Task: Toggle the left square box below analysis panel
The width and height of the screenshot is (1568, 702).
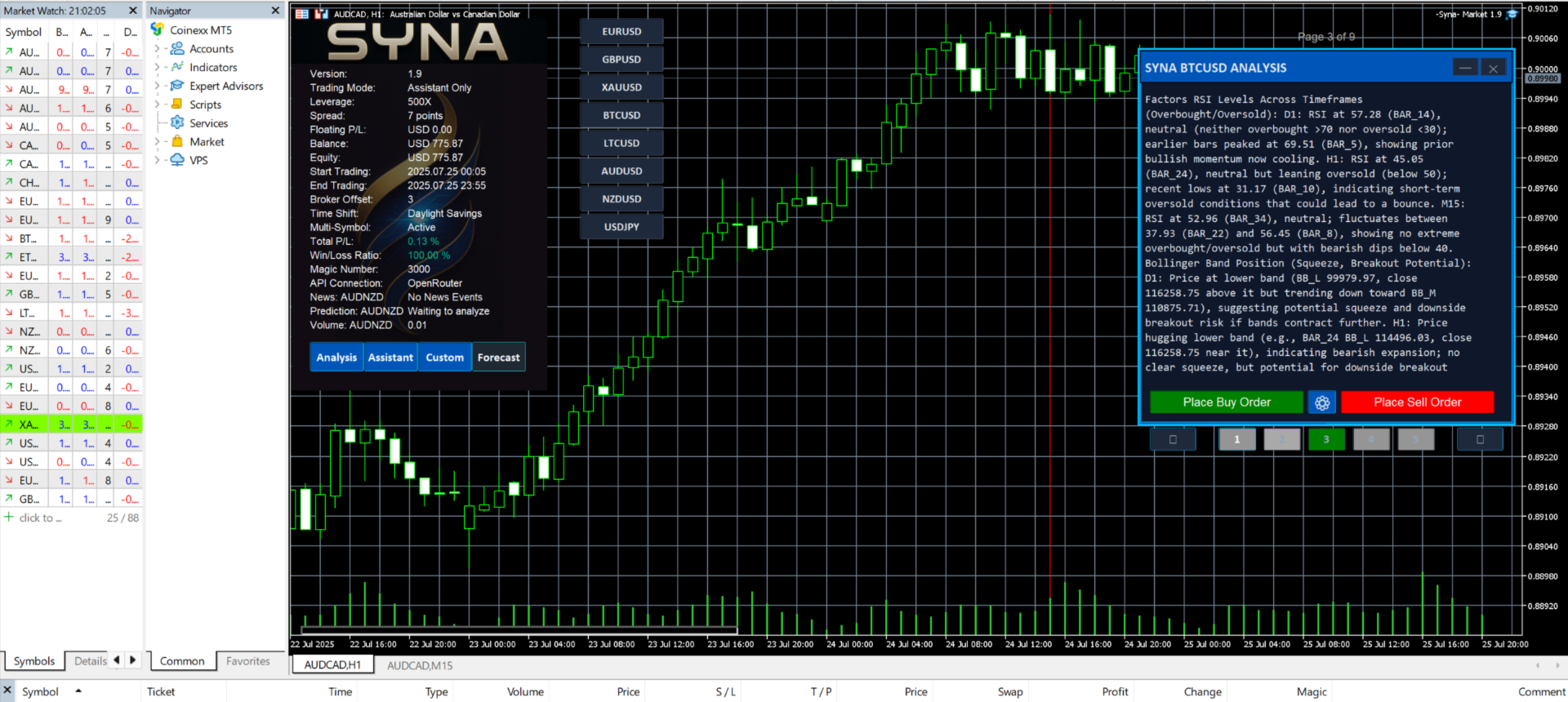Action: pyautogui.click(x=1173, y=439)
